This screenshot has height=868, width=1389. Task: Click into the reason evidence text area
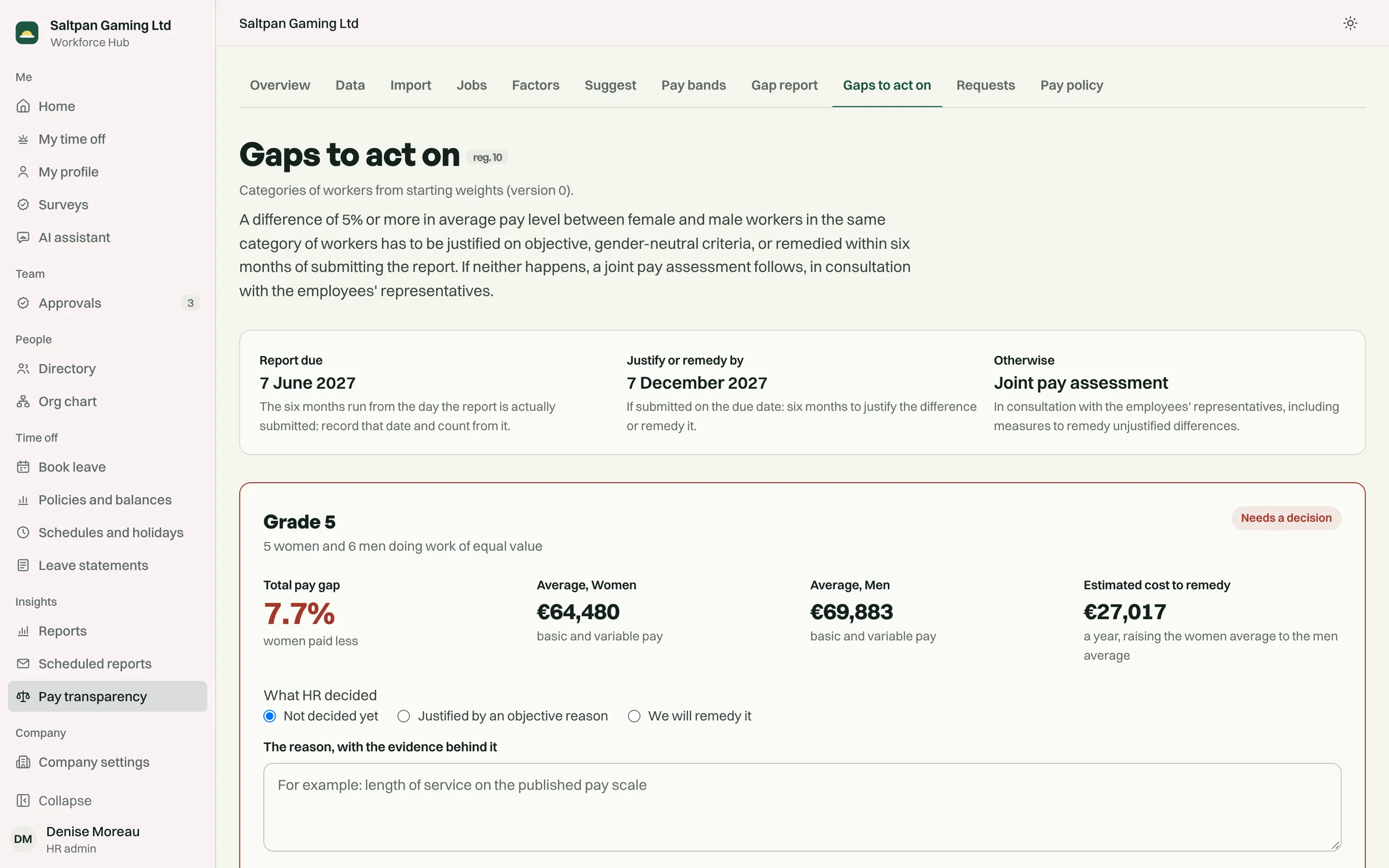point(802,807)
